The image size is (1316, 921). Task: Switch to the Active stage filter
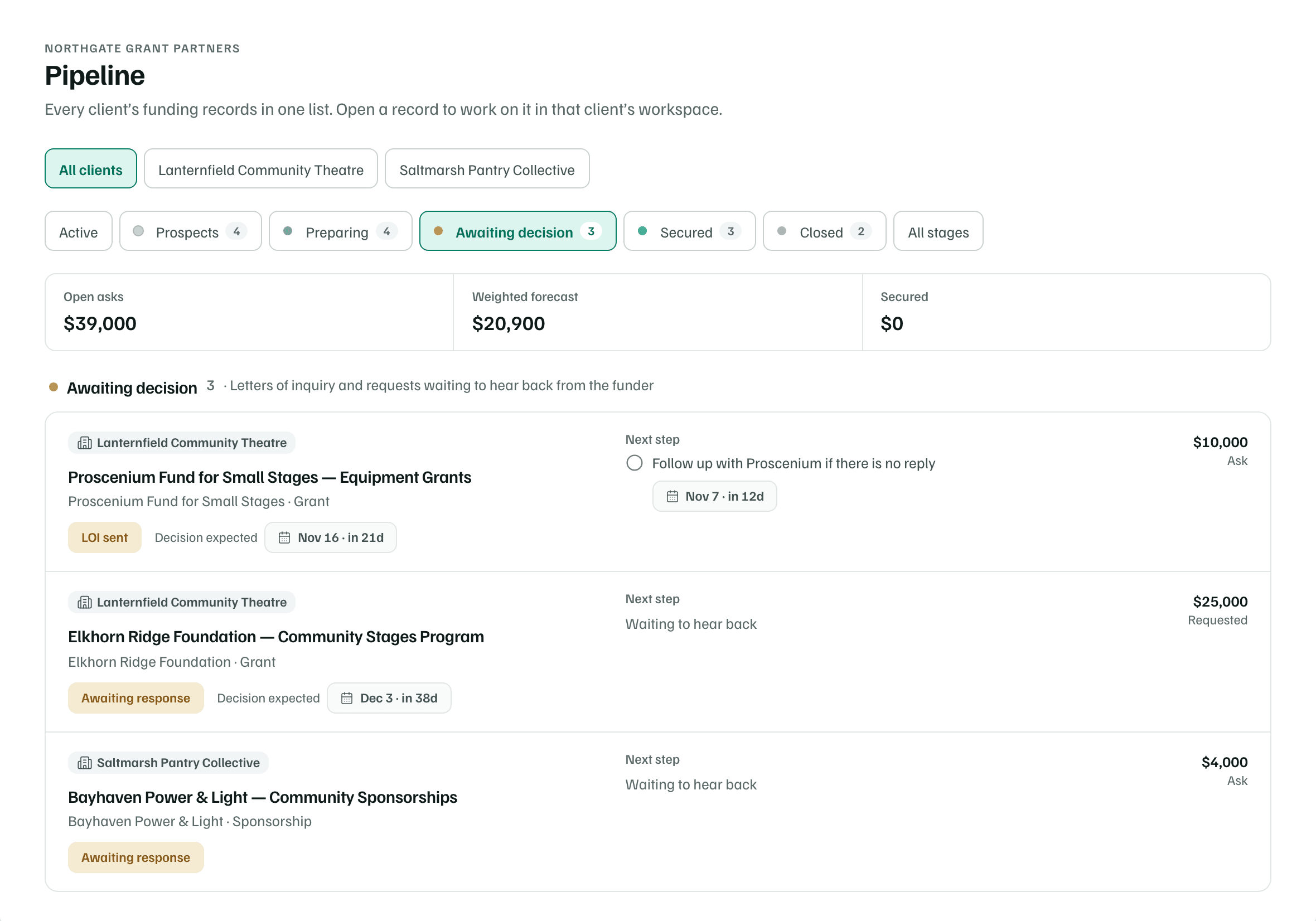coord(79,231)
